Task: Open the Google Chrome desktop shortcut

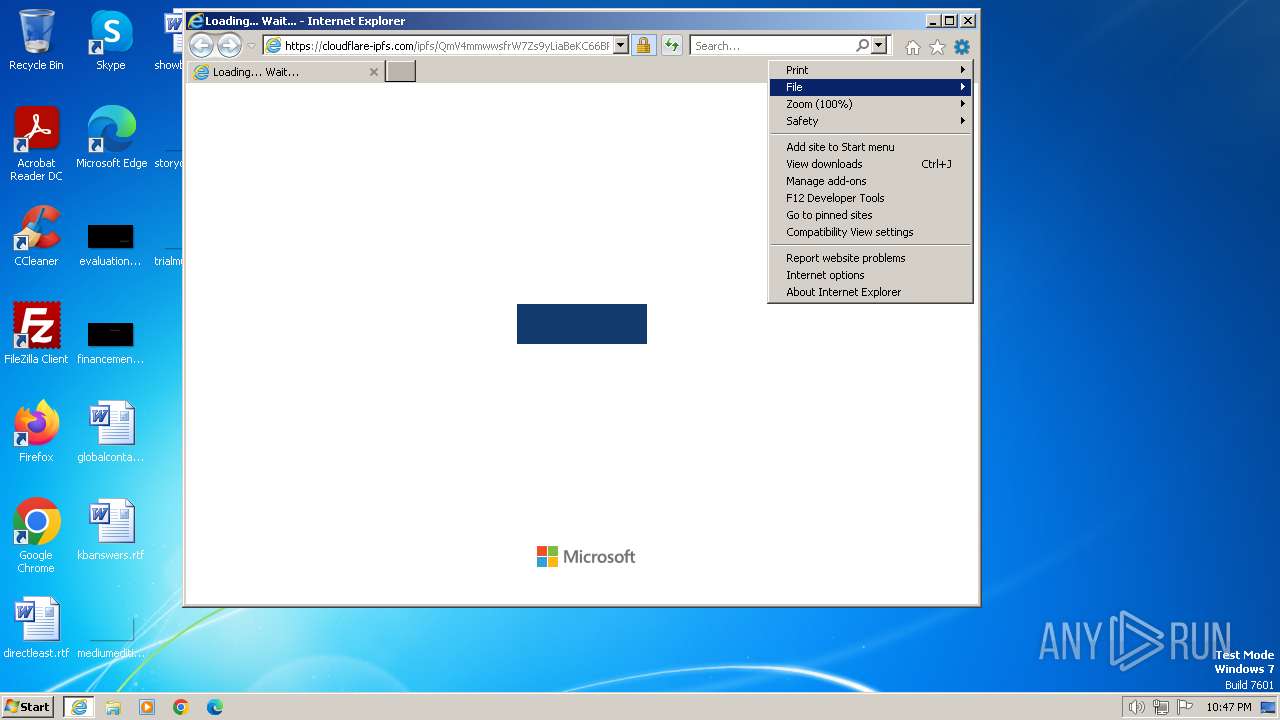Action: click(36, 536)
